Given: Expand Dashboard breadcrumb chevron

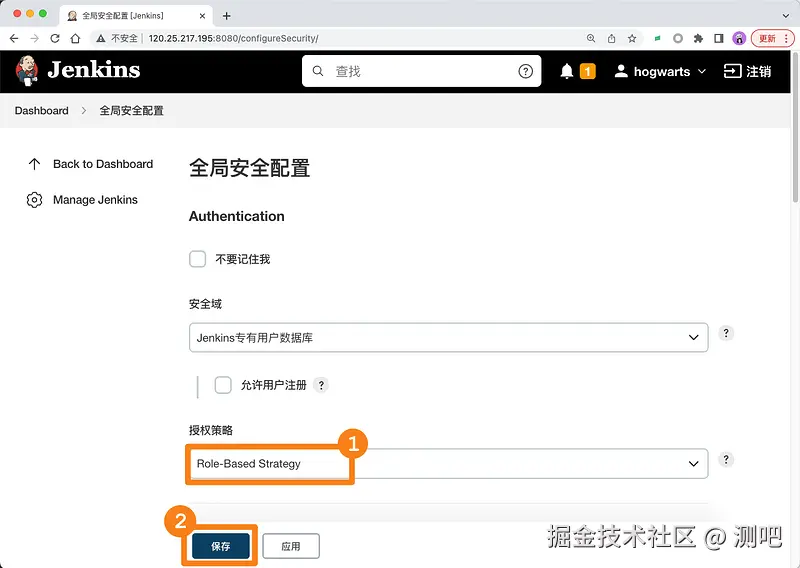Looking at the screenshot, I should (x=84, y=111).
